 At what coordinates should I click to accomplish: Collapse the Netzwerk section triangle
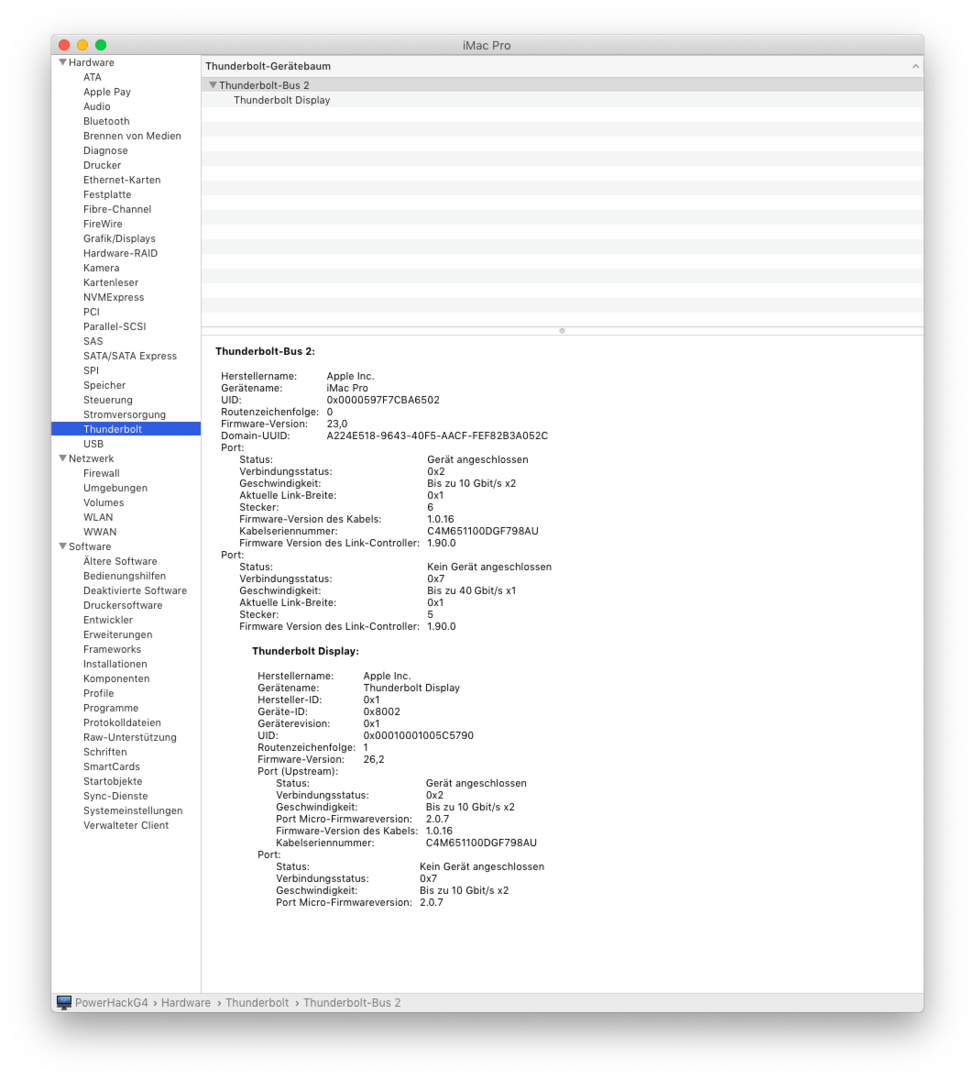(63, 458)
